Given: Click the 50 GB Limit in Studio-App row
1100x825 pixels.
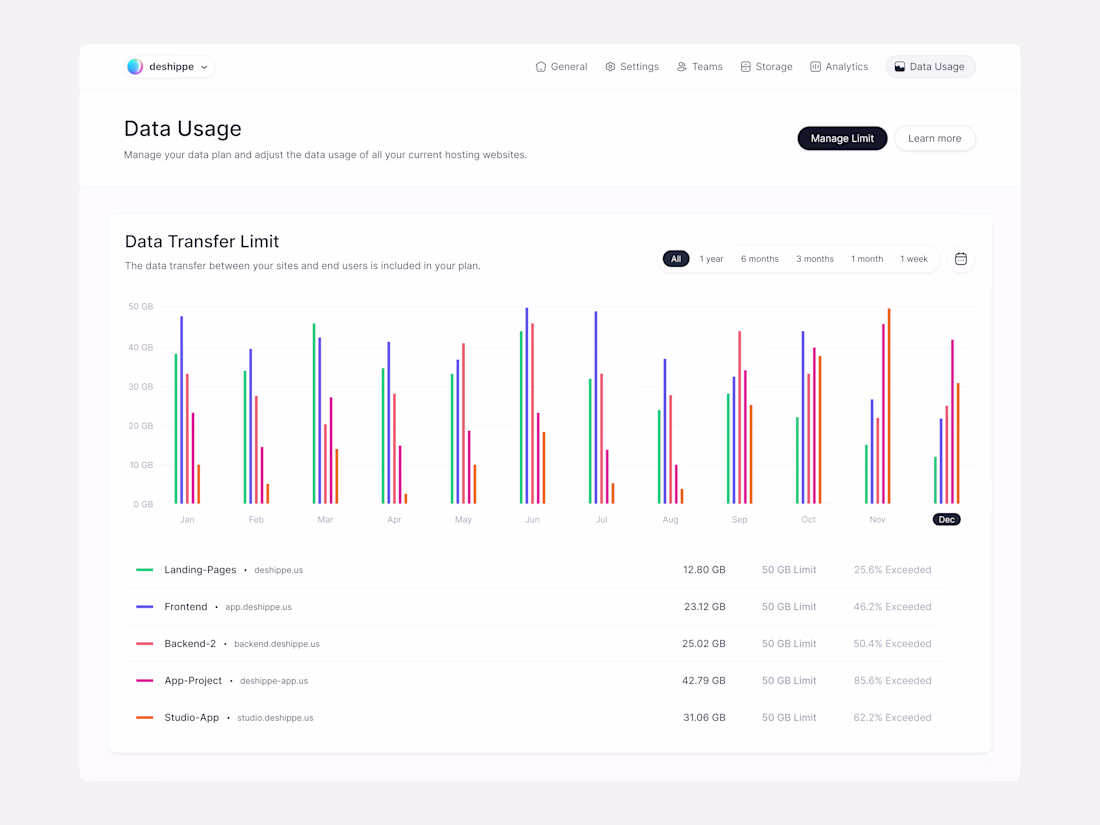Looking at the screenshot, I should pos(789,718).
